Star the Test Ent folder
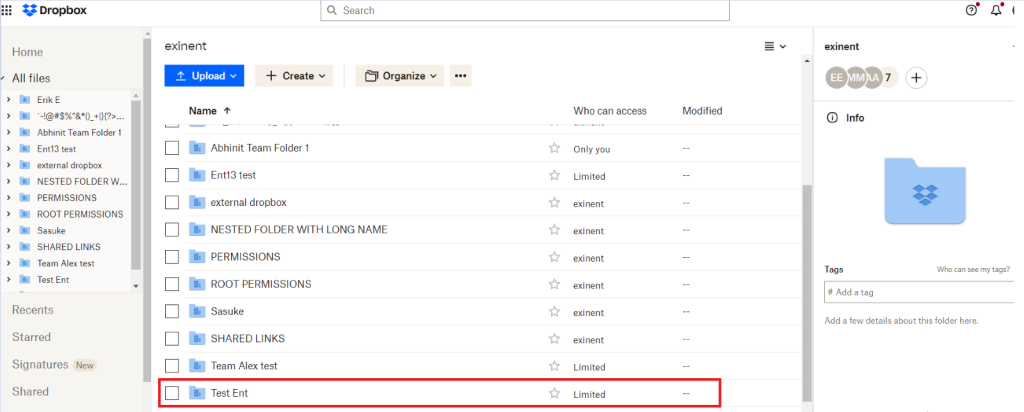This screenshot has height=412, width=1024. pyautogui.click(x=554, y=394)
